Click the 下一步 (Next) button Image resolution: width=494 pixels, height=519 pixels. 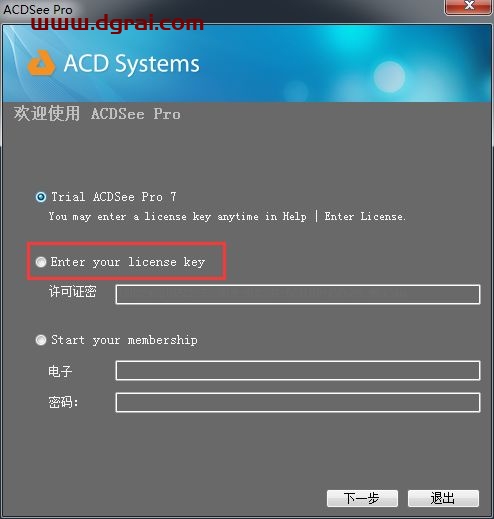[x=362, y=498]
